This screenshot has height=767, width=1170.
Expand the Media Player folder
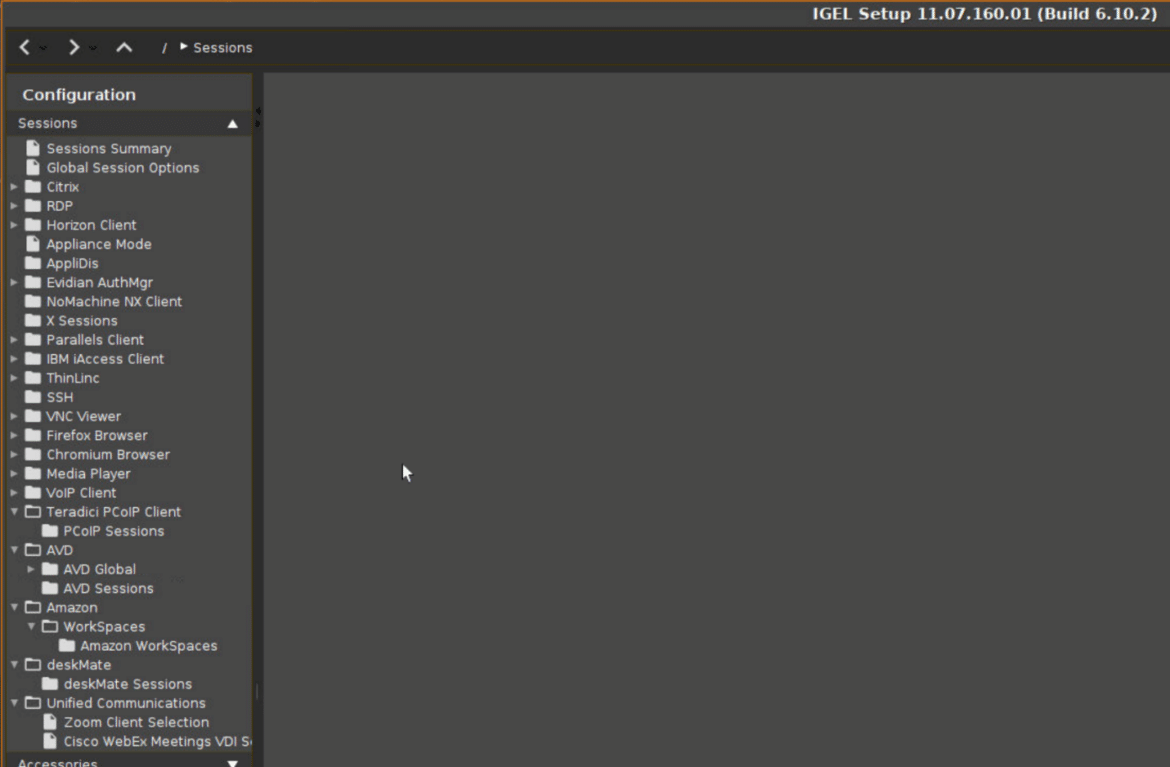point(14,474)
